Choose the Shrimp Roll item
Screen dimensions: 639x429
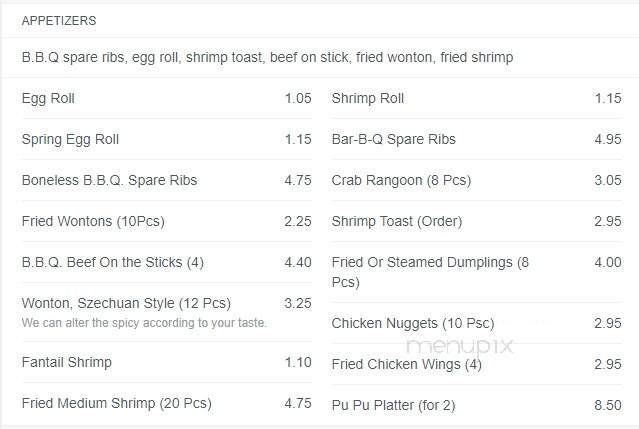pos(367,98)
